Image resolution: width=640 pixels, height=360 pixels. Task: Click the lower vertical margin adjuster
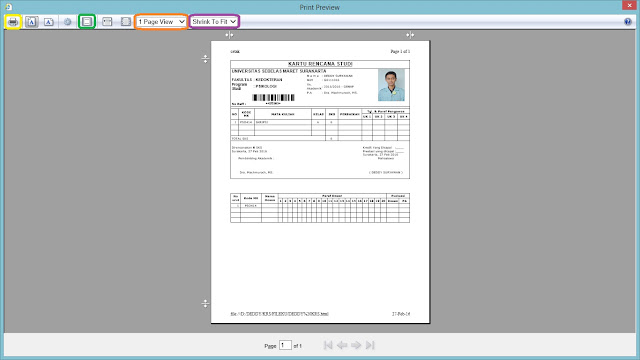[205, 303]
